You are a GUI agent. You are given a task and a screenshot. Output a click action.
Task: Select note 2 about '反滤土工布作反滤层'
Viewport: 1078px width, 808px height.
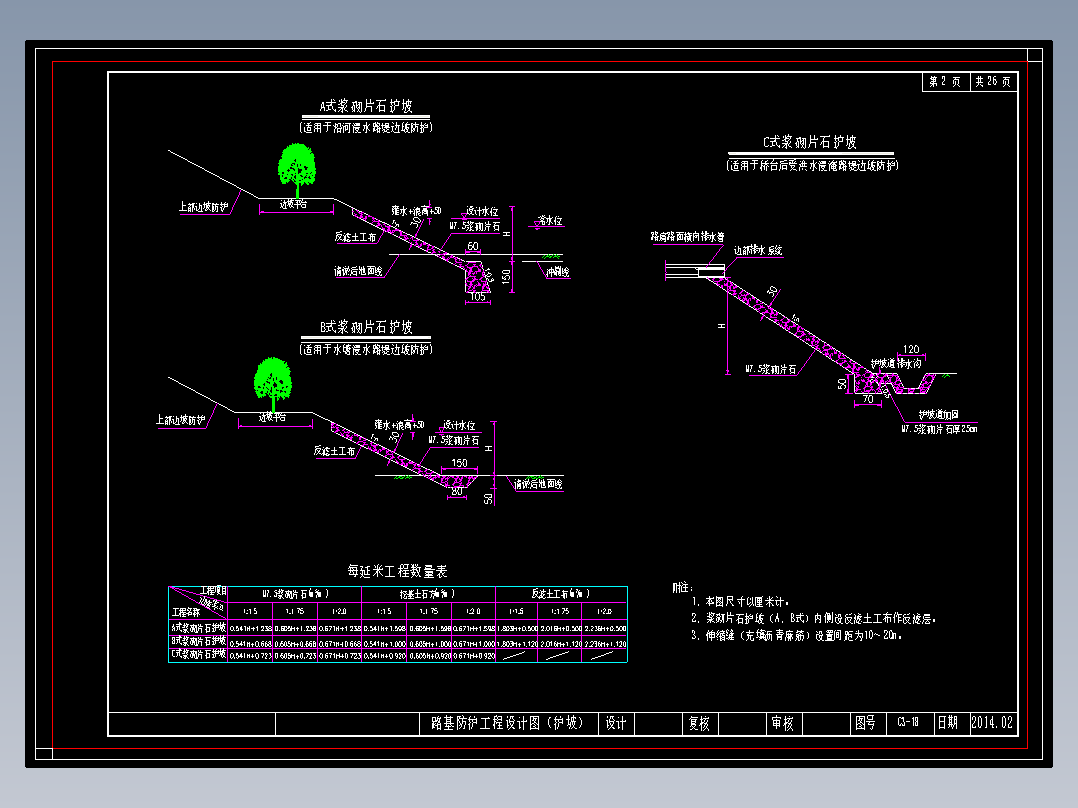(813, 619)
